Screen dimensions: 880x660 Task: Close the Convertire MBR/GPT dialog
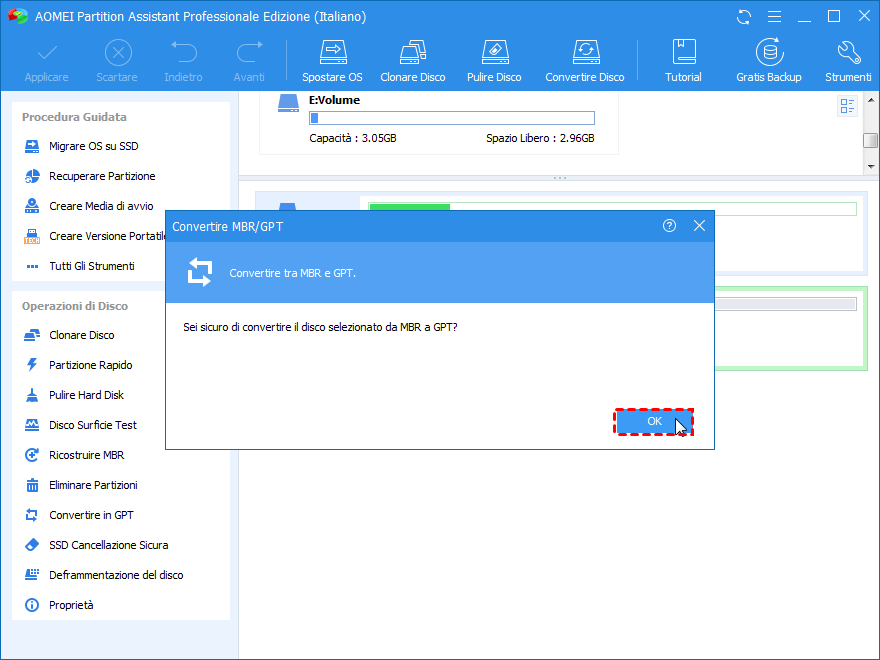tap(699, 226)
